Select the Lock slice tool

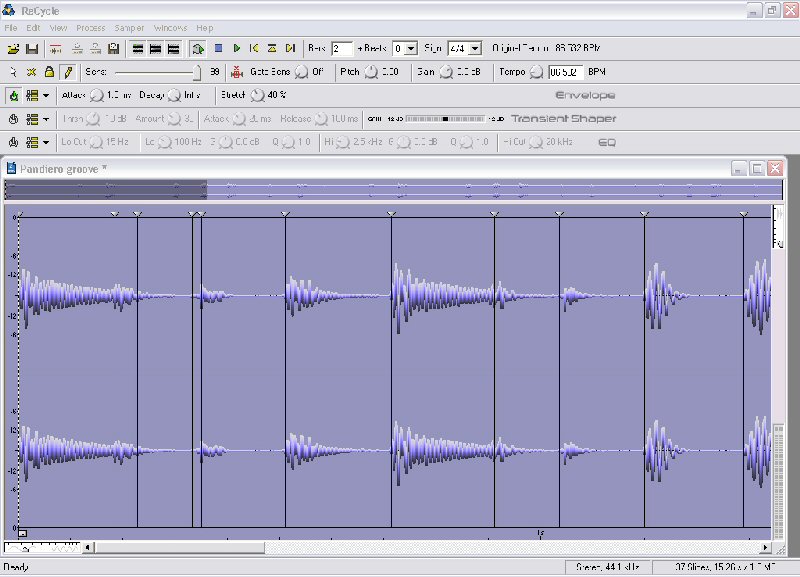(x=49, y=72)
